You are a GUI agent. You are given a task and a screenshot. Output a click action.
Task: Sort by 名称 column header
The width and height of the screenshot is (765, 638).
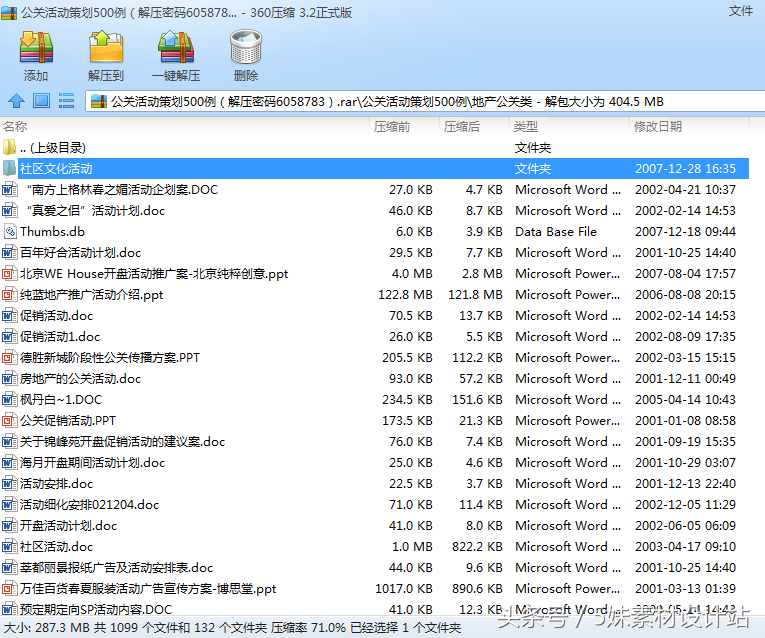15,127
